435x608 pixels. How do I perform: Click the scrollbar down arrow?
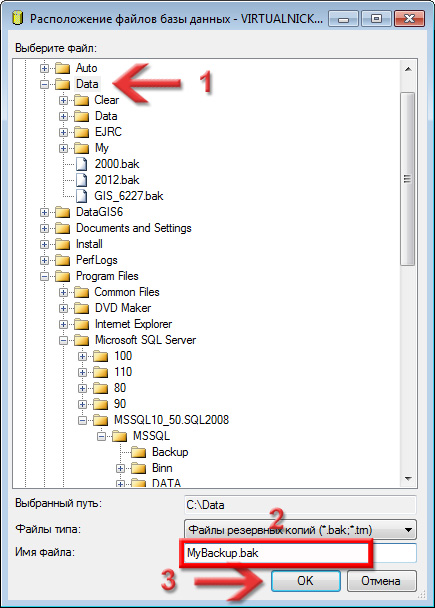[x=408, y=478]
